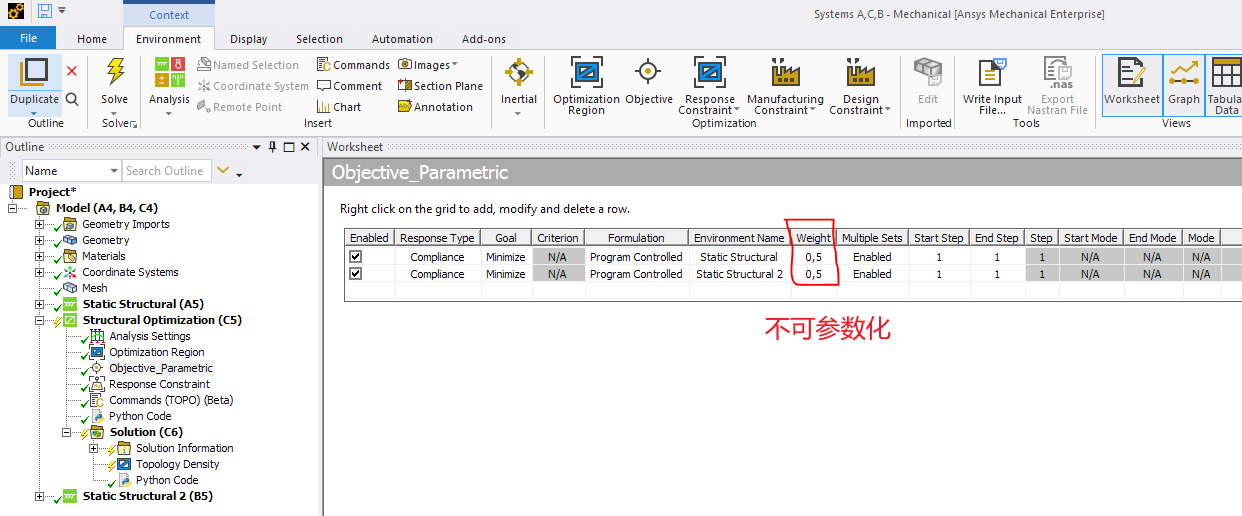Switch to the Automation ribbon tab
This screenshot has width=1242, height=516.
click(x=402, y=39)
